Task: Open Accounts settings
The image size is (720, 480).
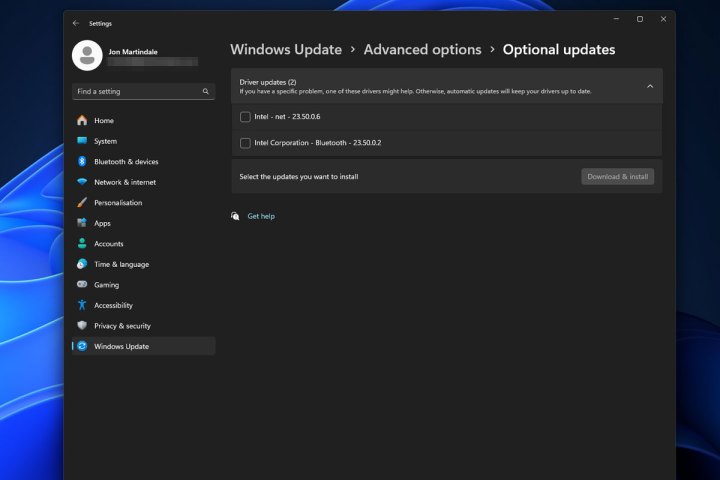Action: point(143,243)
